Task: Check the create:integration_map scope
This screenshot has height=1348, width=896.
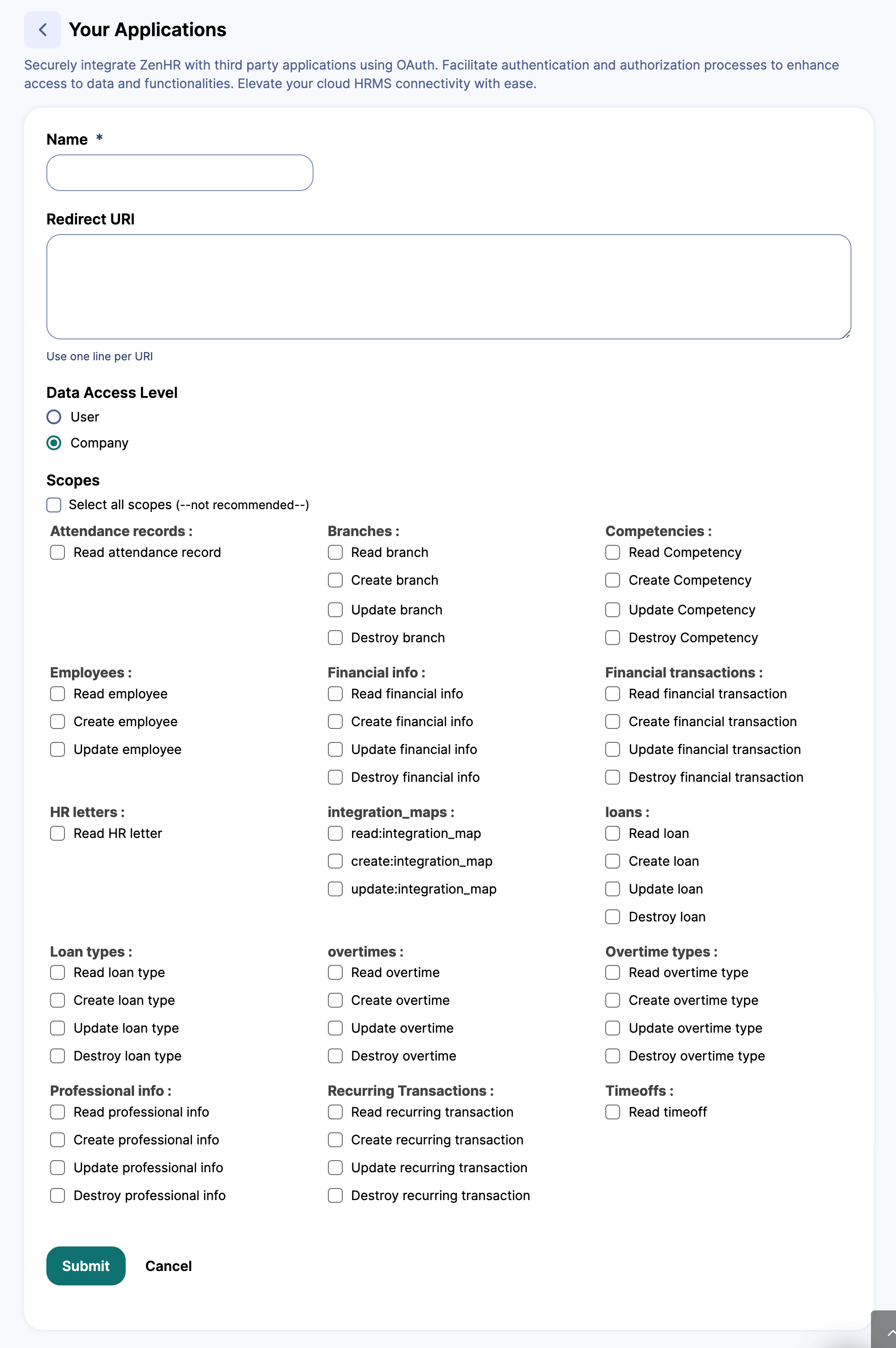Action: tap(335, 861)
